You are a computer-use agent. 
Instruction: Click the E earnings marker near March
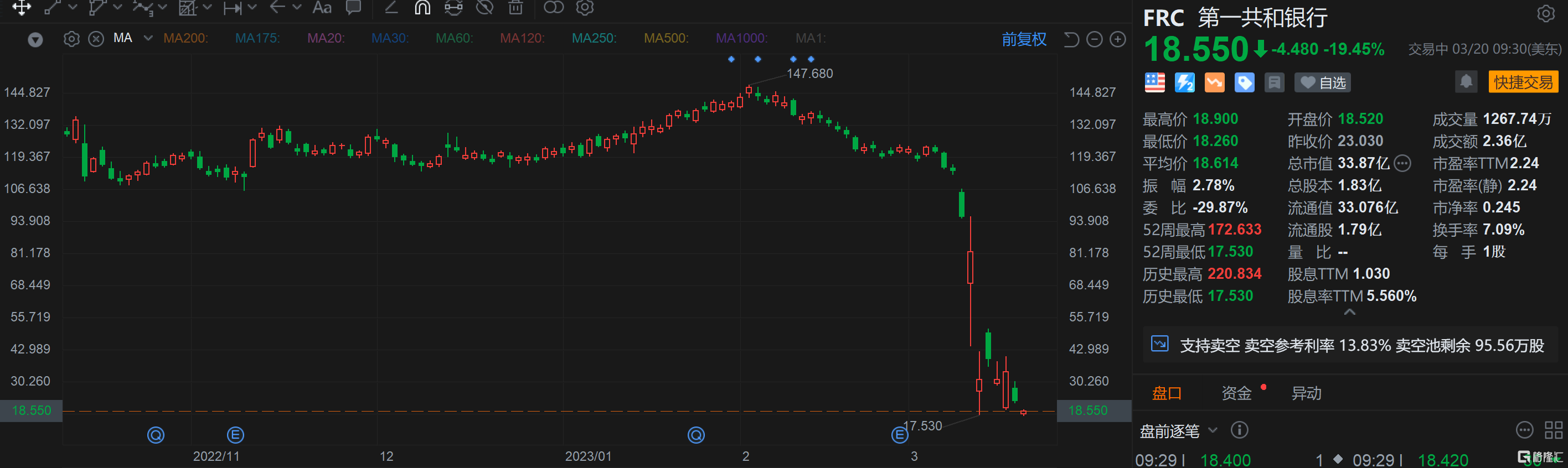coord(900,435)
